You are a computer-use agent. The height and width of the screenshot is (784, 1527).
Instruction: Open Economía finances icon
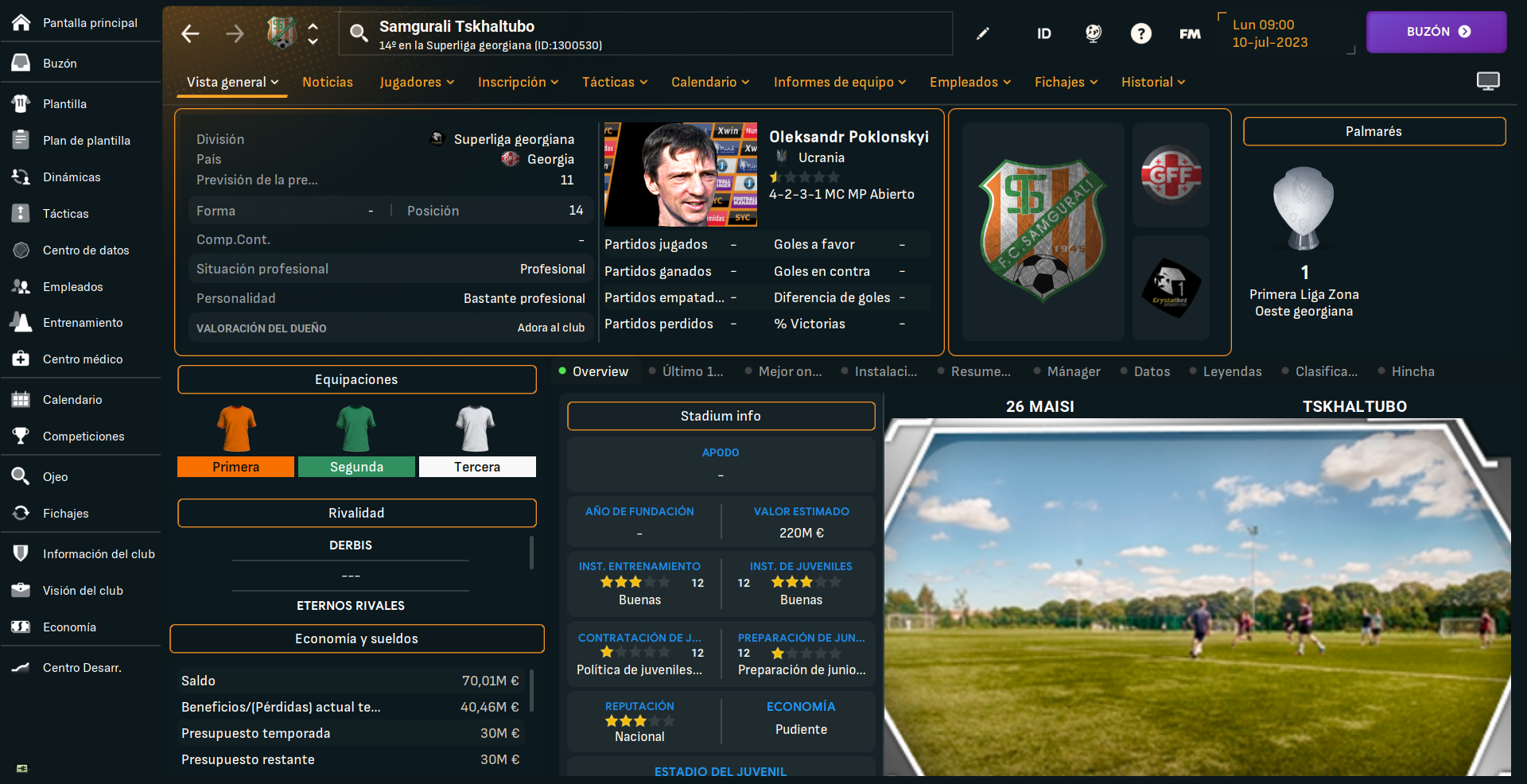coord(21,627)
